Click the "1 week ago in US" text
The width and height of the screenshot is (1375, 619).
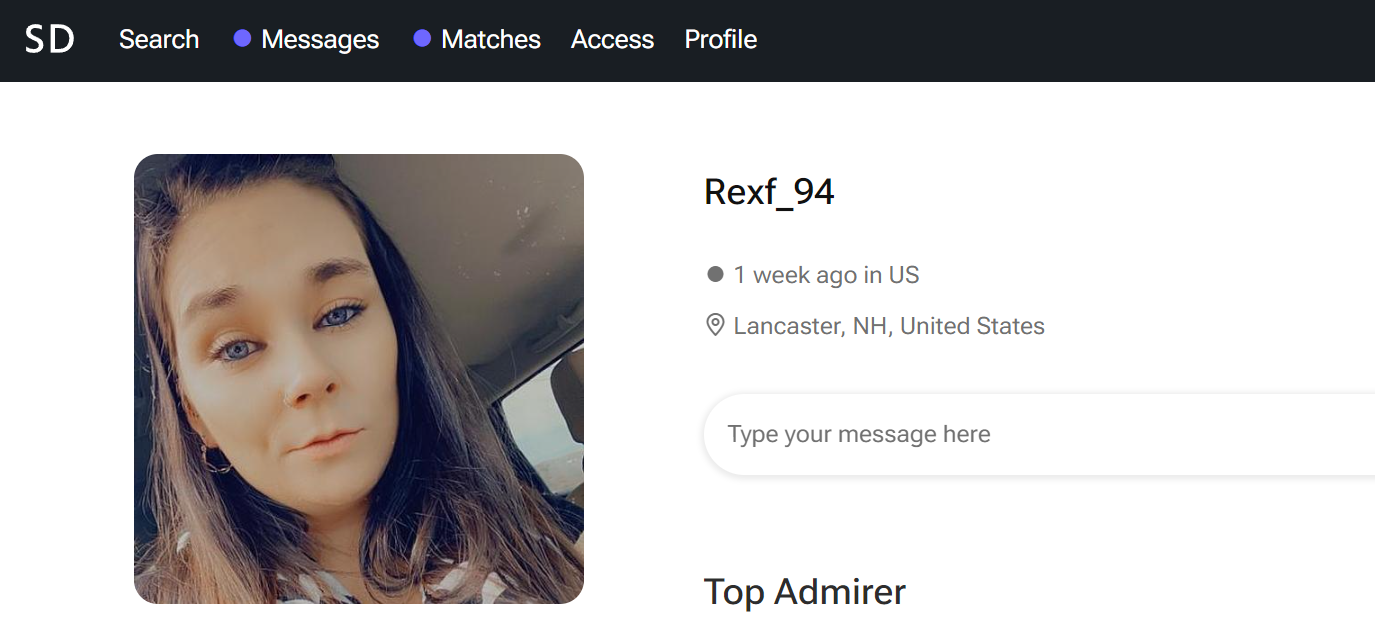point(826,275)
